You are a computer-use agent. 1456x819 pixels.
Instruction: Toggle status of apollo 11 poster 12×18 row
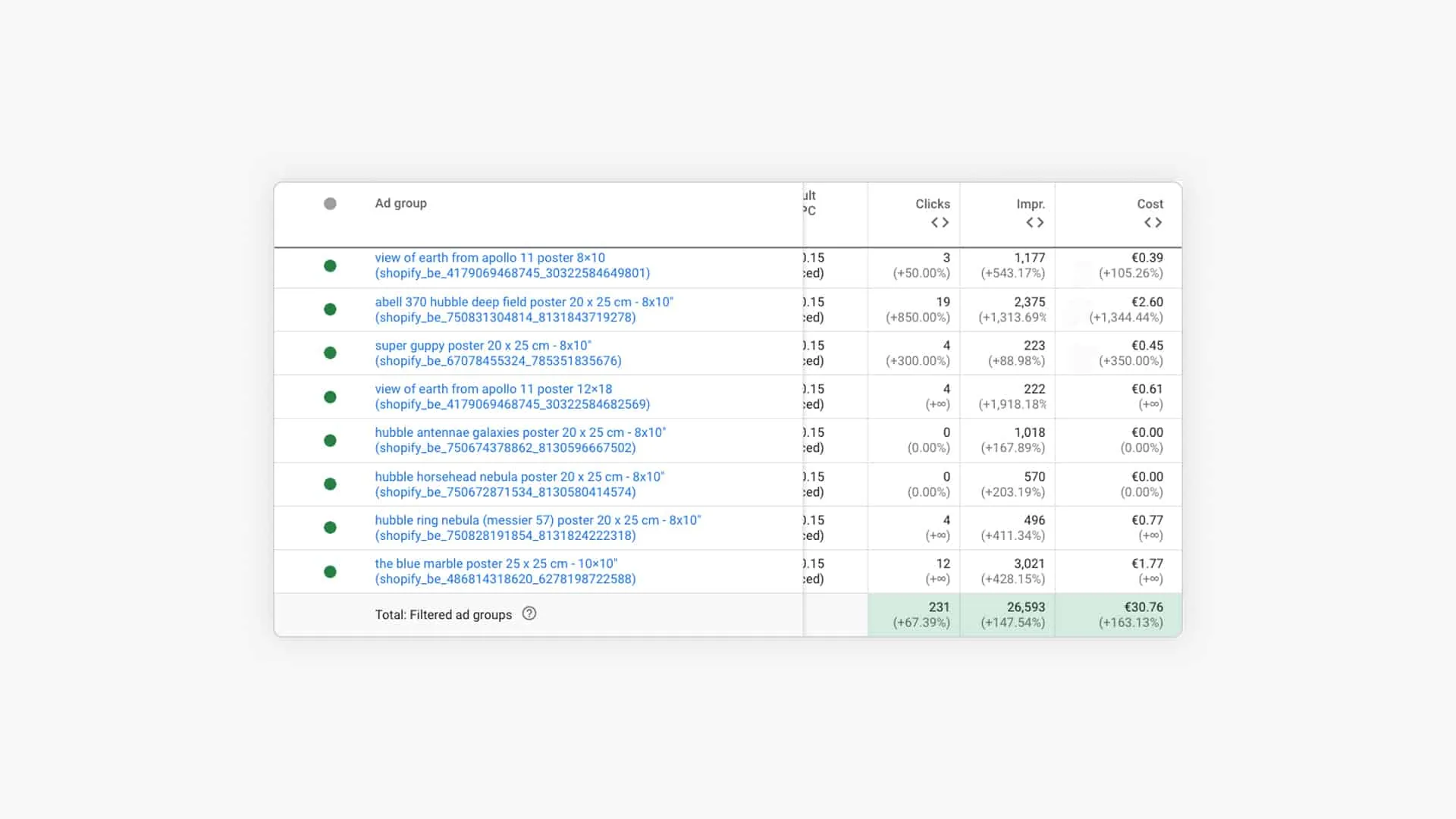click(x=330, y=397)
